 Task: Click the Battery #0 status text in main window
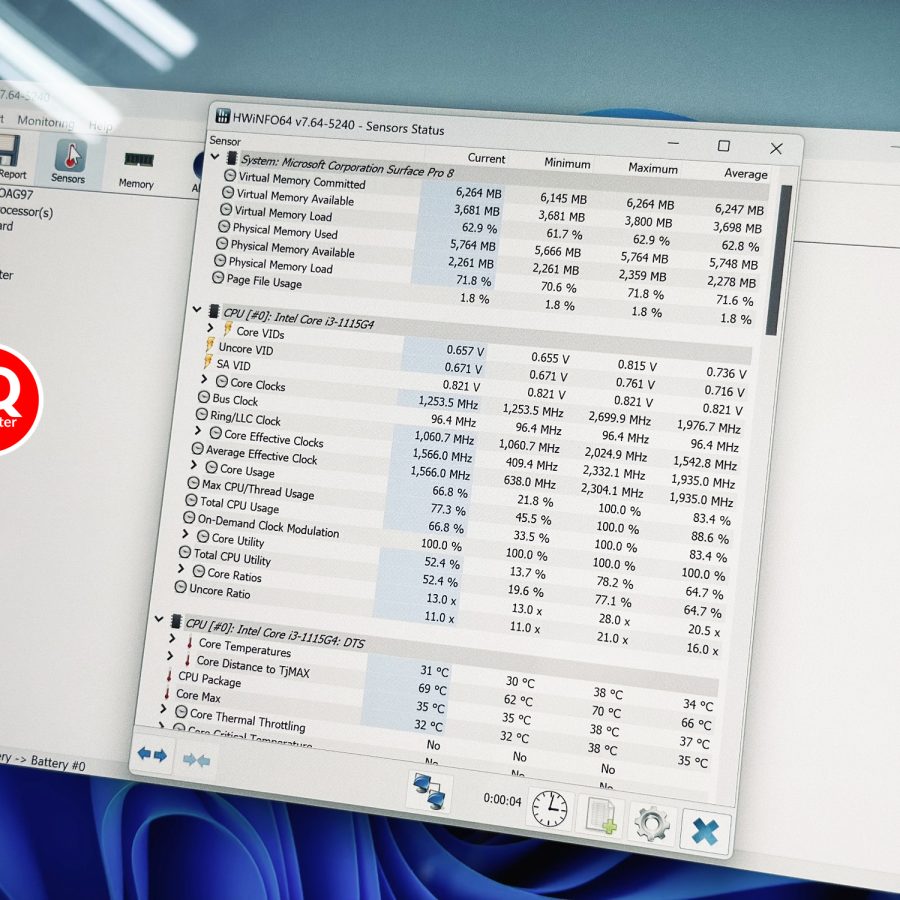click(x=58, y=763)
